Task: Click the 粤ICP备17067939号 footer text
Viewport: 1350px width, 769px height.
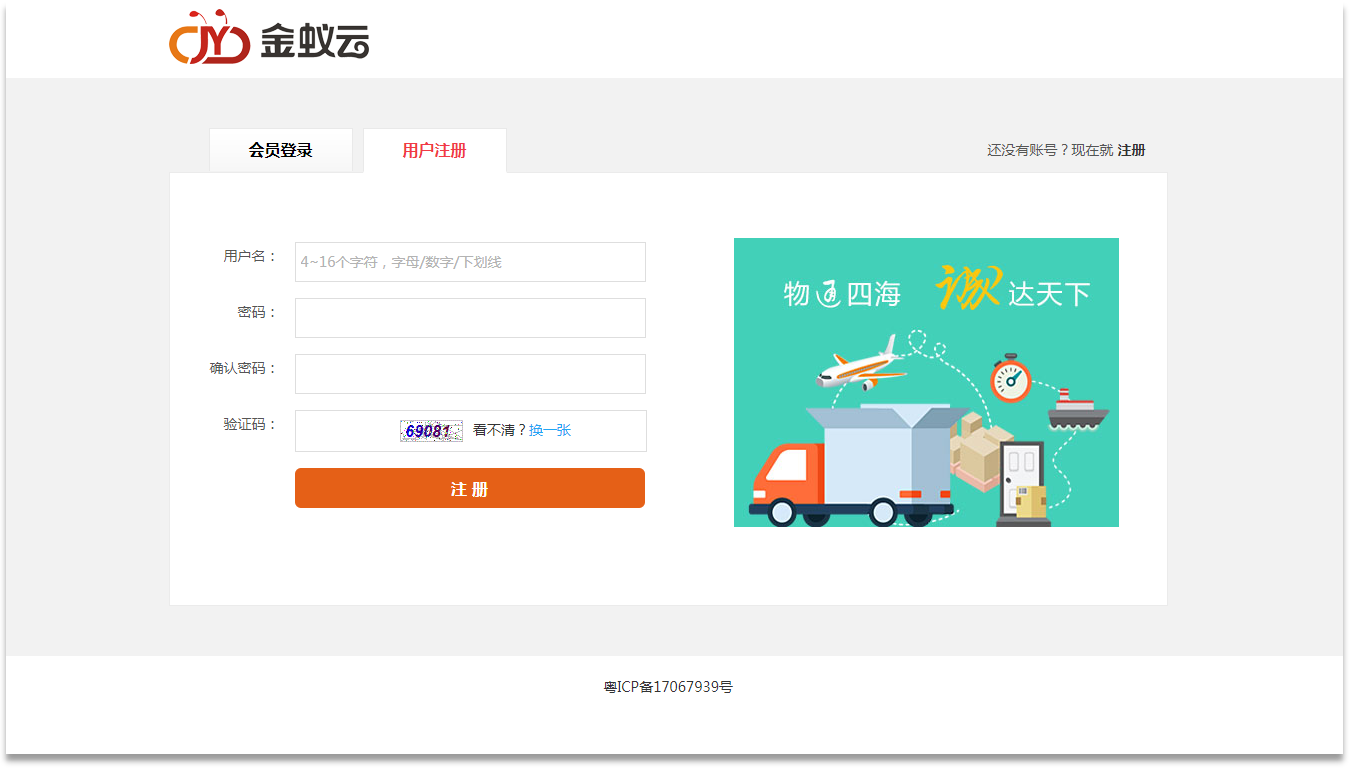Action: (668, 687)
